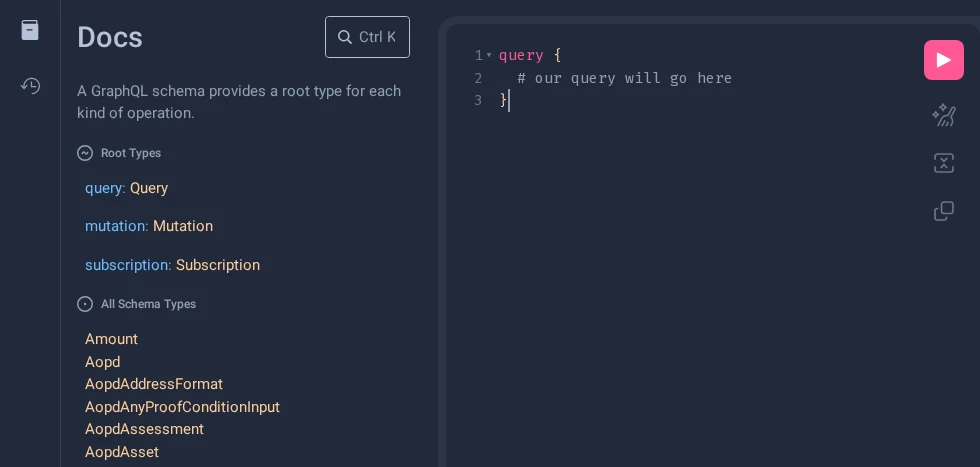Viewport: 980px width, 467px height.
Task: Click the schema description paragraph text
Action: [239, 102]
